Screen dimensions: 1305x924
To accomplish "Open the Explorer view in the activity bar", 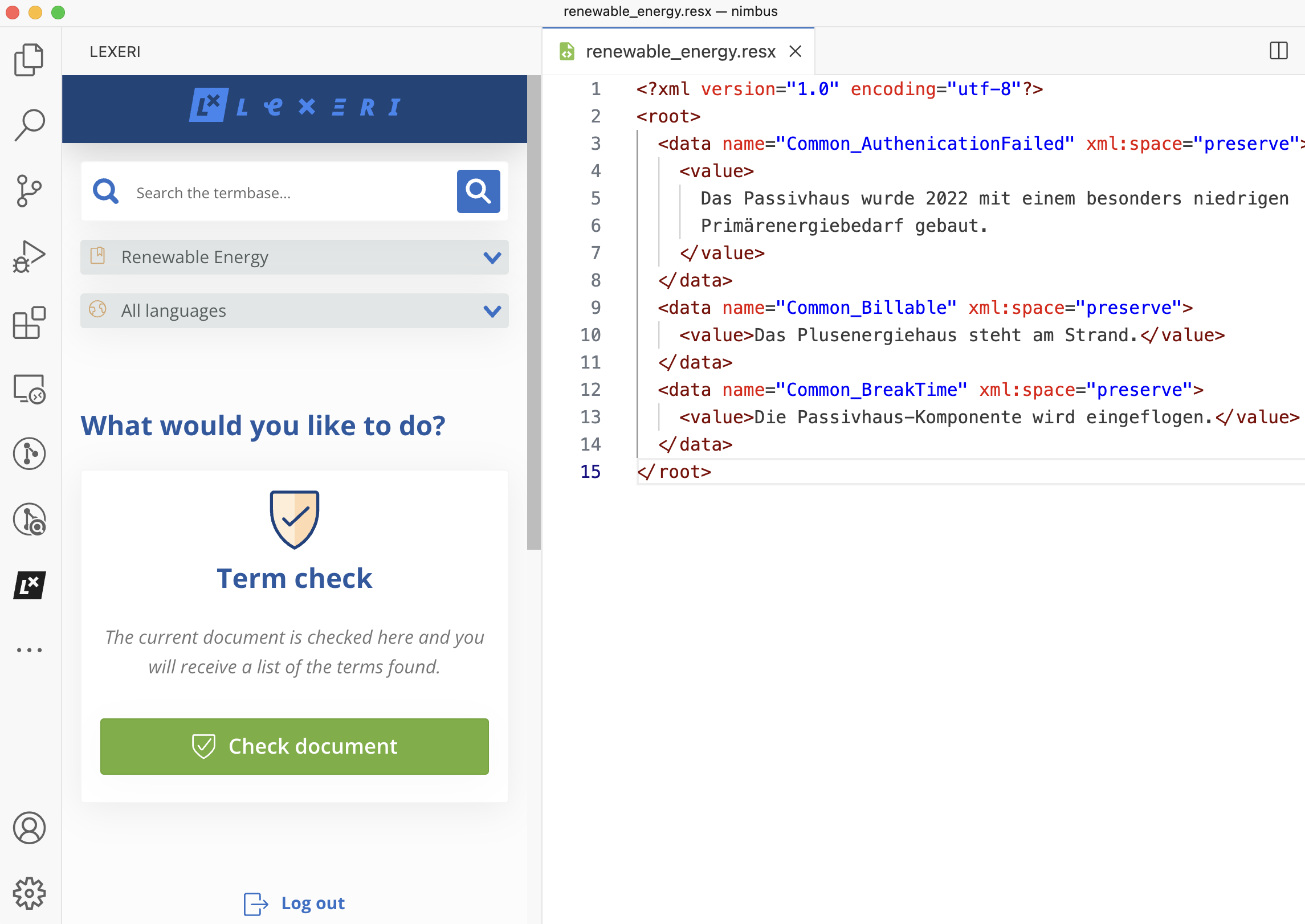I will click(29, 59).
